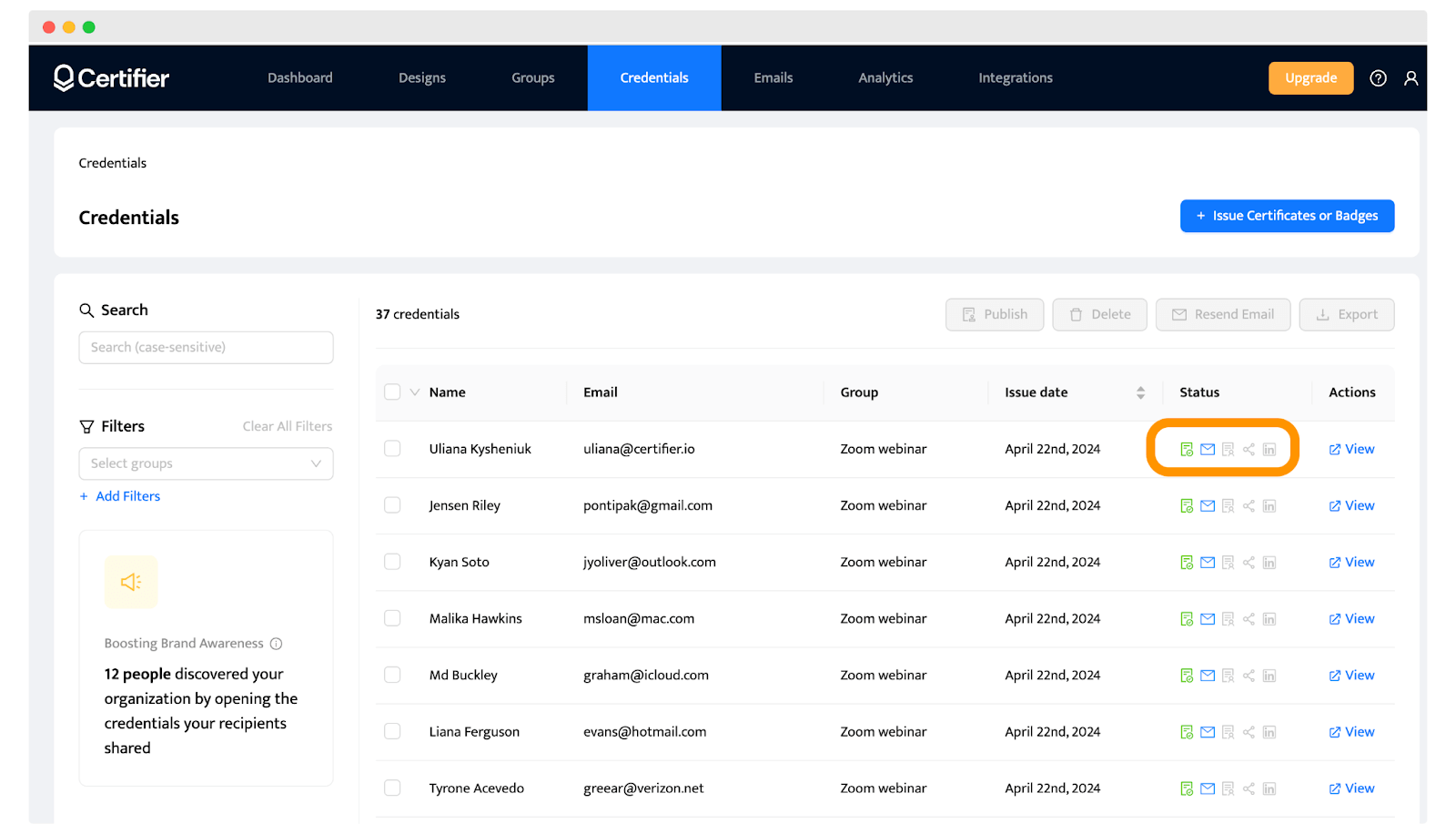Screen dimensions: 1456x834
Task: Select the Credentials tab in navigation
Action: [654, 78]
